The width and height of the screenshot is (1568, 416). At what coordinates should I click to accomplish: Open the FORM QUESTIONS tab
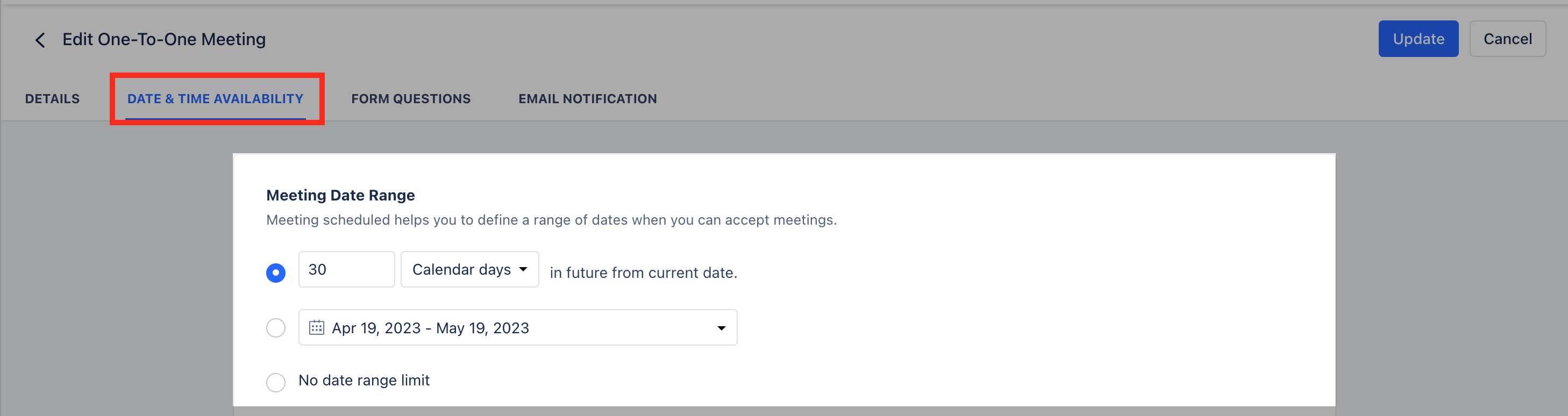(411, 98)
